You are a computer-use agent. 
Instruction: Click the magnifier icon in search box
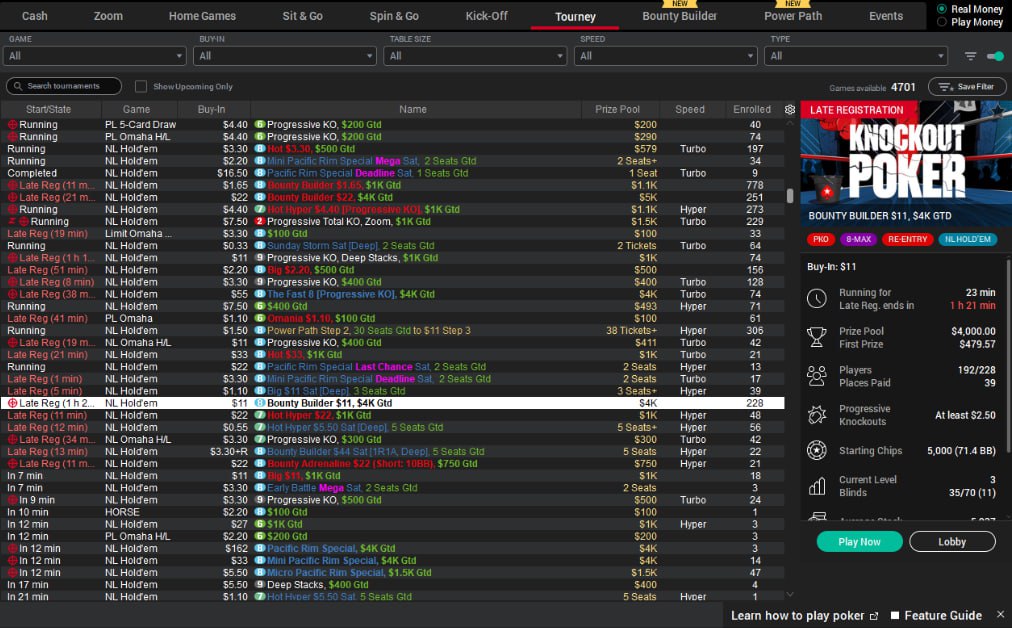tap(18, 86)
